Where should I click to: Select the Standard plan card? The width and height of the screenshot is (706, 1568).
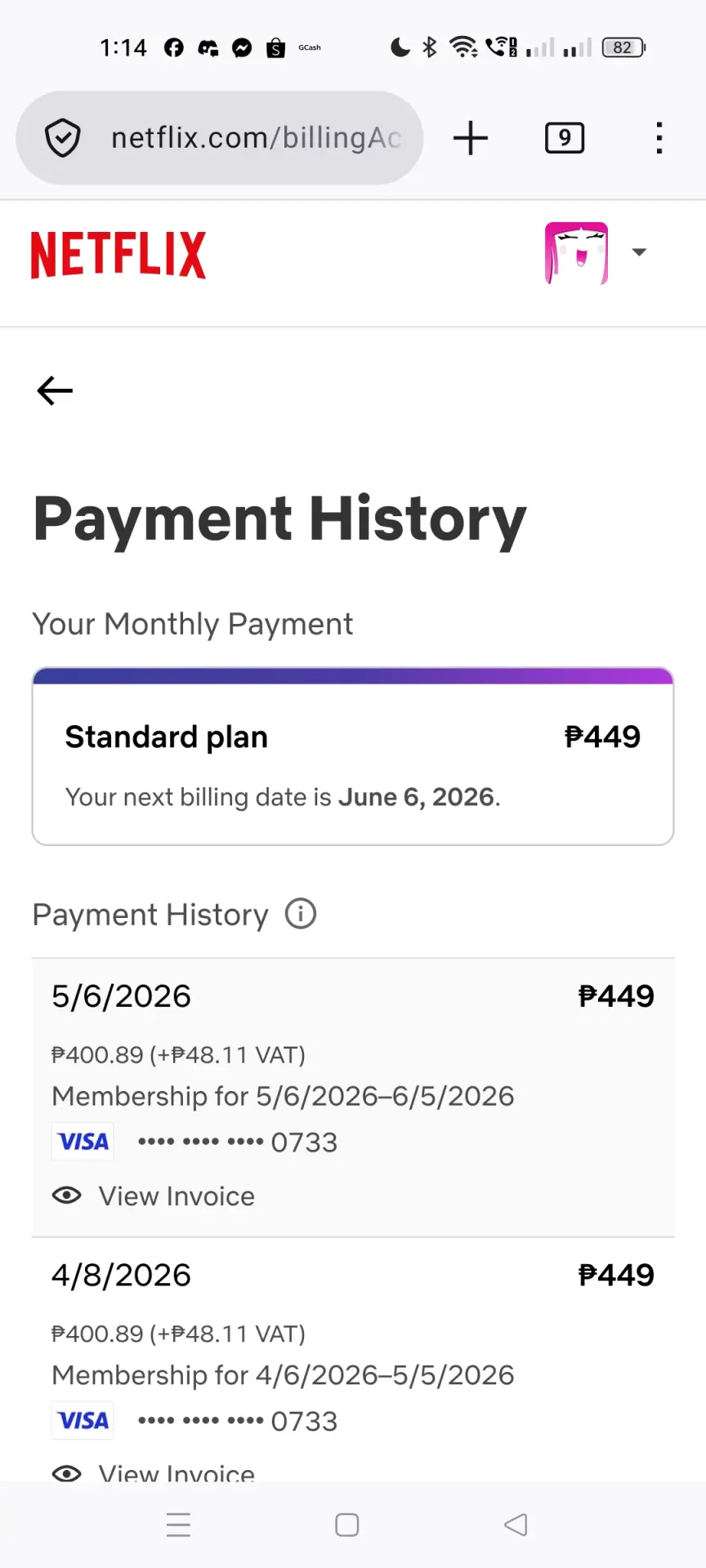click(x=353, y=756)
